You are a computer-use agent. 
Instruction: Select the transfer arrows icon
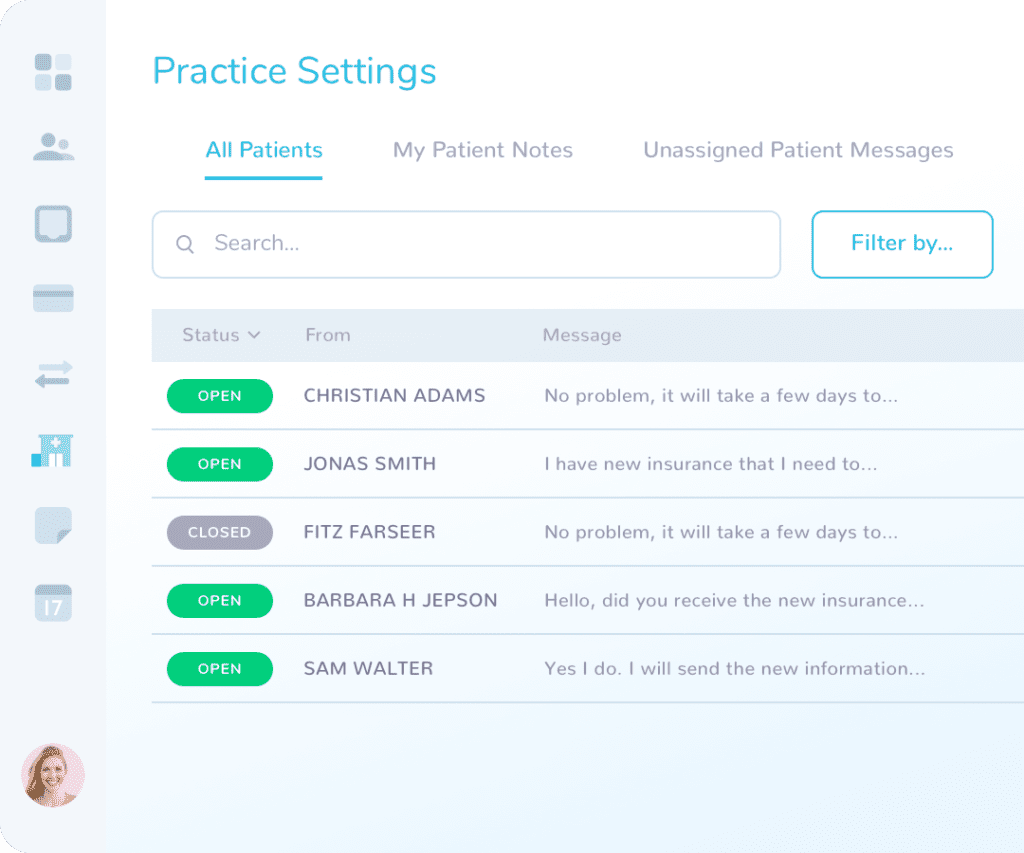tap(54, 373)
